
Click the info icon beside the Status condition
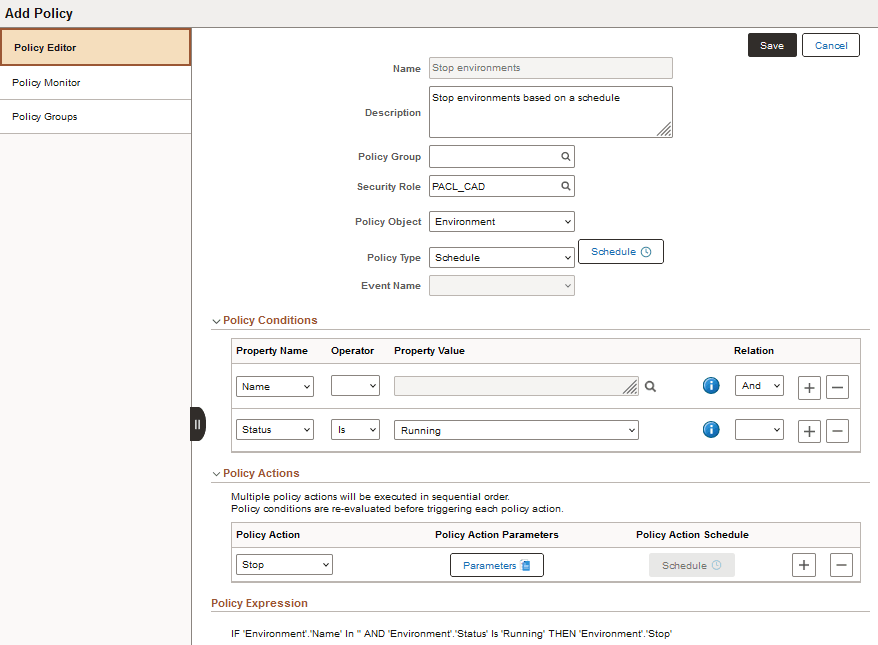tap(711, 429)
